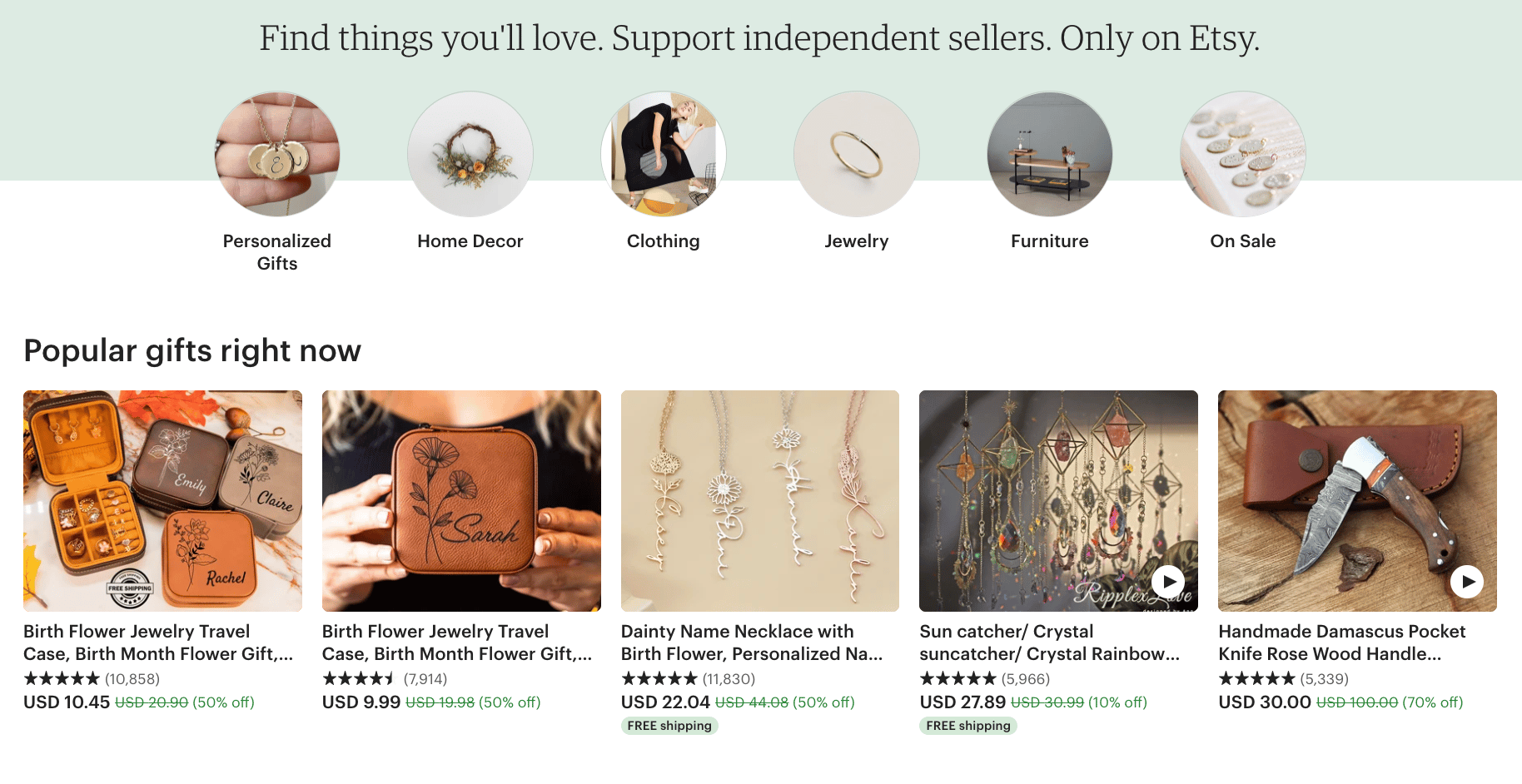Image resolution: width=1522 pixels, height=784 pixels.
Task: Select the On Sale circle image
Action: [x=1243, y=154]
